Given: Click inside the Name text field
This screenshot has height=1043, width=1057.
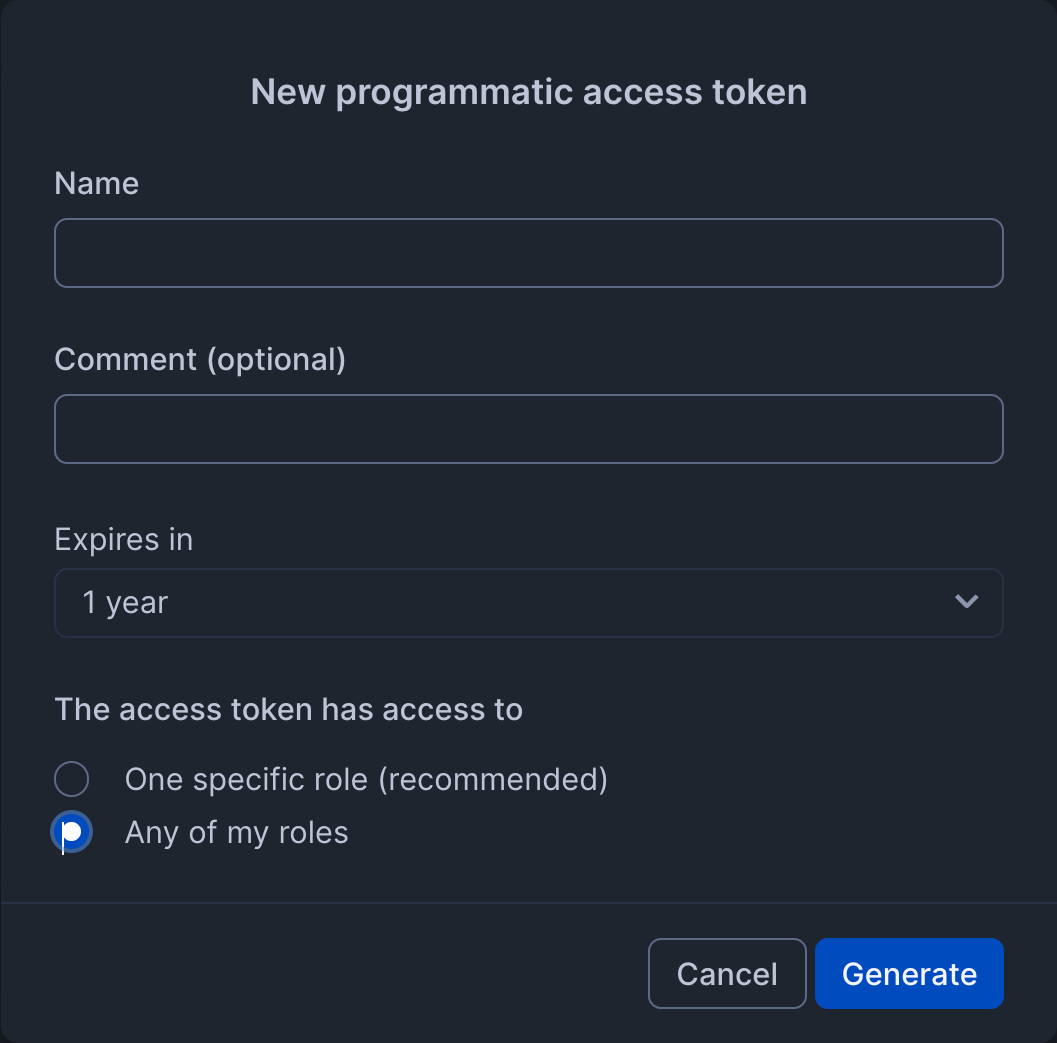Looking at the screenshot, I should [x=528, y=252].
